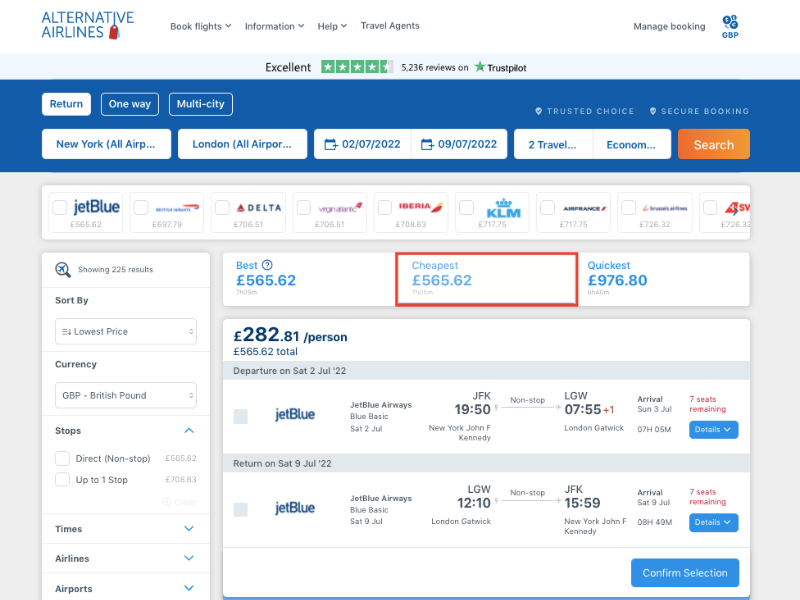Open the Help dropdown menu
Screen dimensions: 800x600
tap(332, 26)
